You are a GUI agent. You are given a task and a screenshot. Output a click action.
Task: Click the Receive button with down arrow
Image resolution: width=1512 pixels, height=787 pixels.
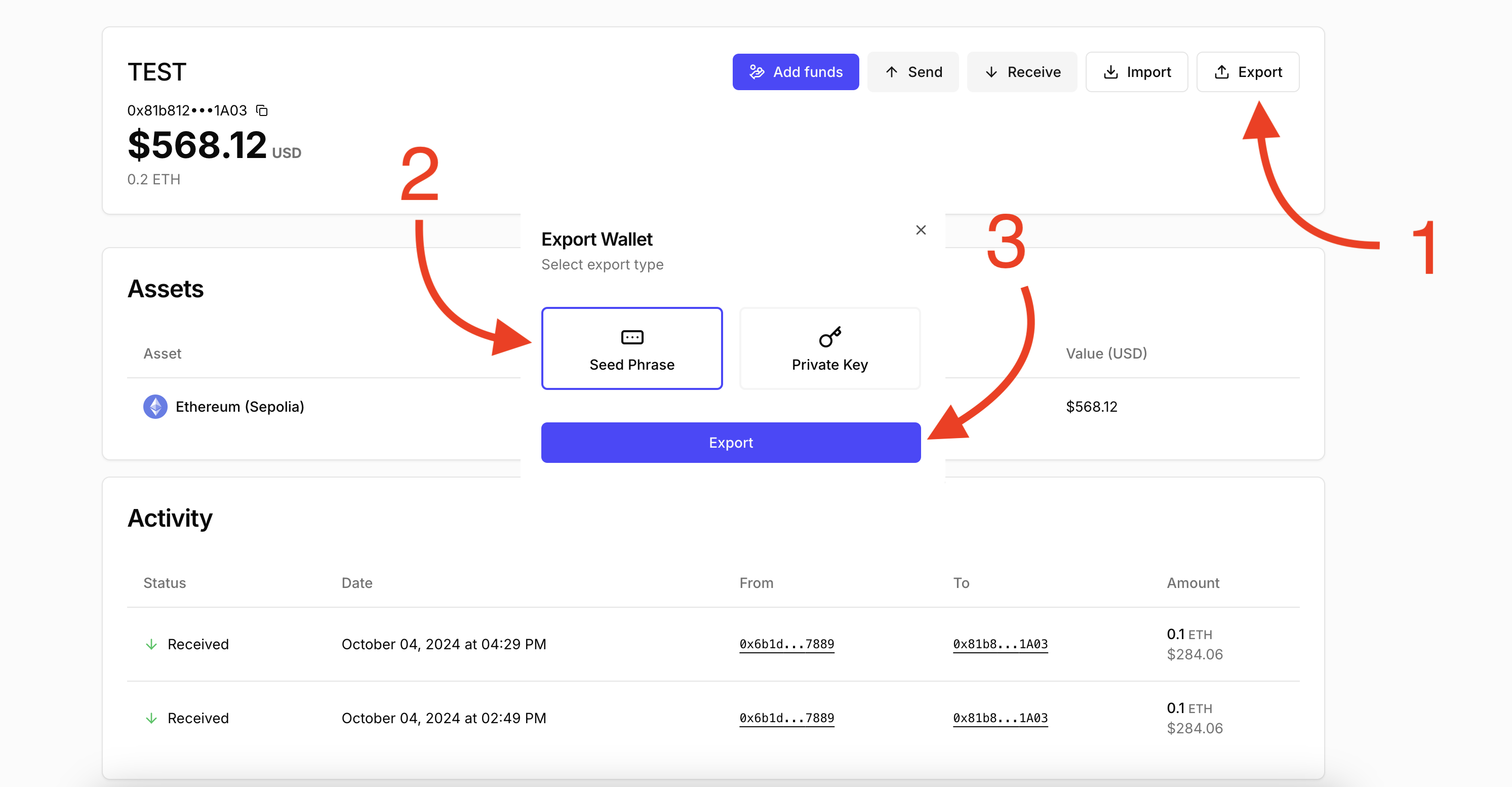tap(1022, 71)
